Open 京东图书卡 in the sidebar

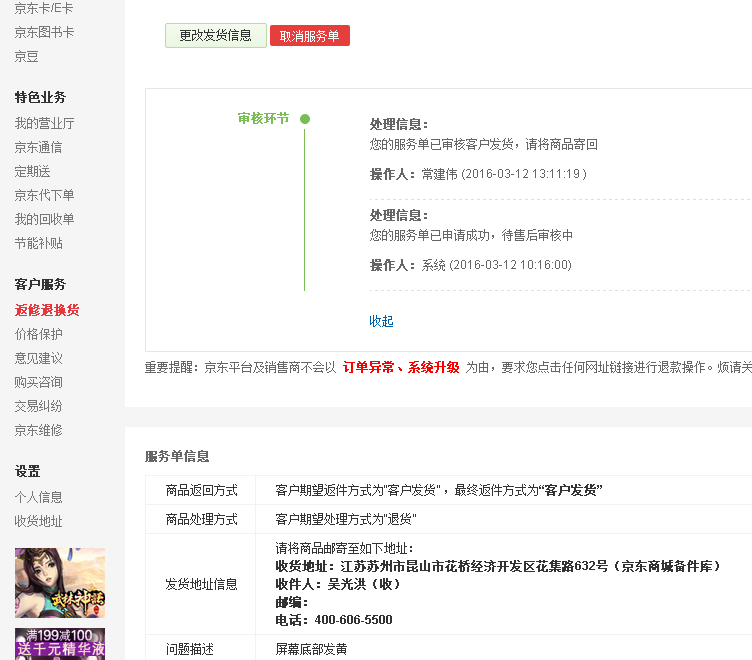point(44,32)
